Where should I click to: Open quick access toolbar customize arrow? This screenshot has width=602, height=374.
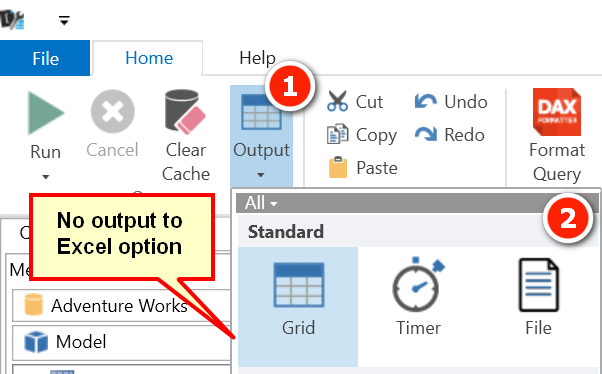click(x=64, y=20)
